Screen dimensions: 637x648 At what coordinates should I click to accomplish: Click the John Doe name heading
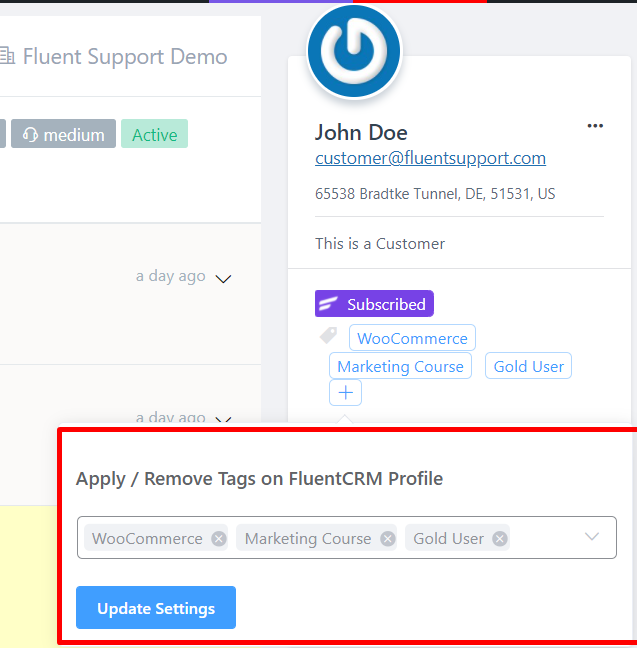pyautogui.click(x=361, y=132)
